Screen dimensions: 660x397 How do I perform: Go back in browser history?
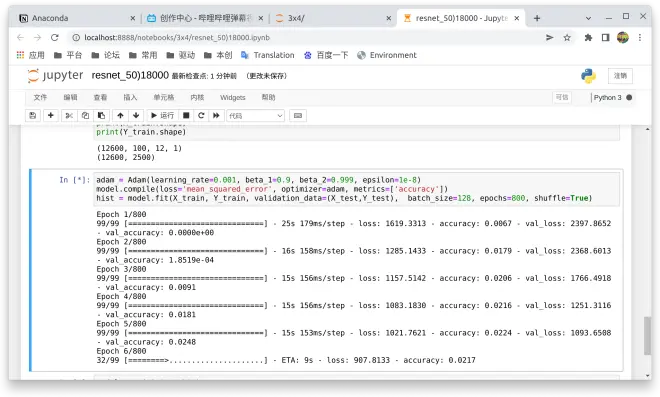[20, 37]
